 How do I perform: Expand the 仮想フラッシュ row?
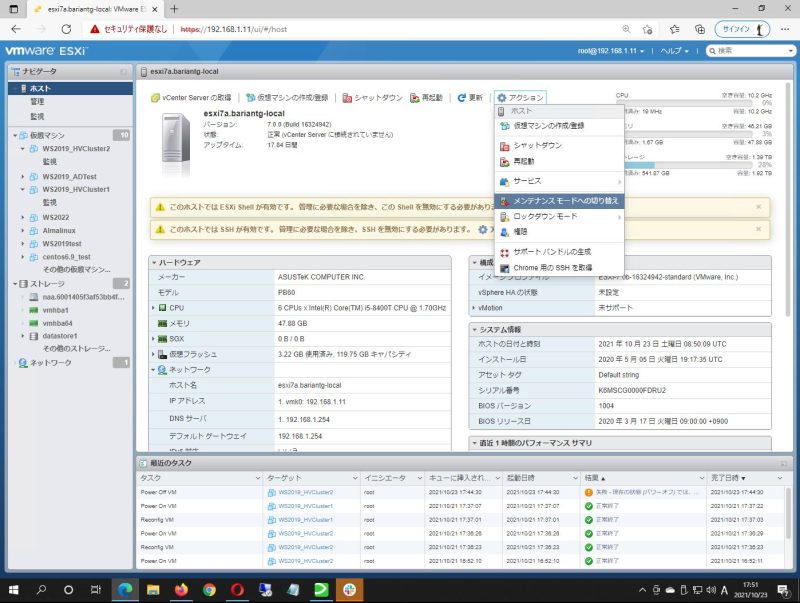(153, 354)
